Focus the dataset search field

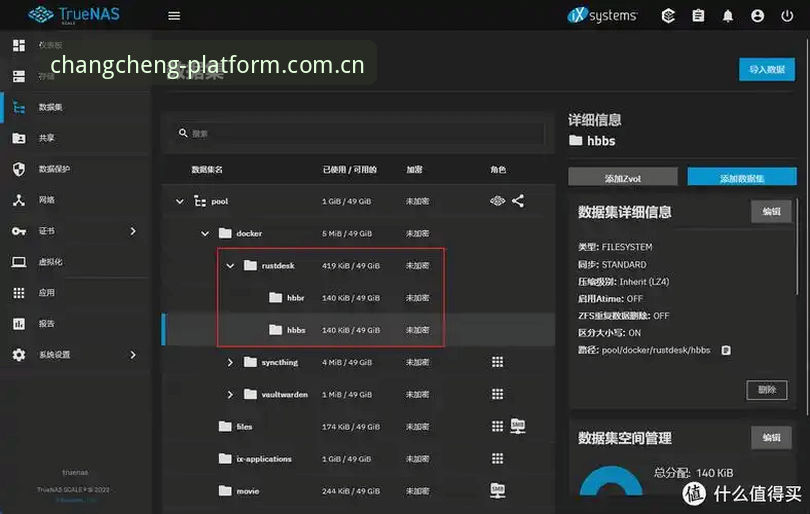360,133
